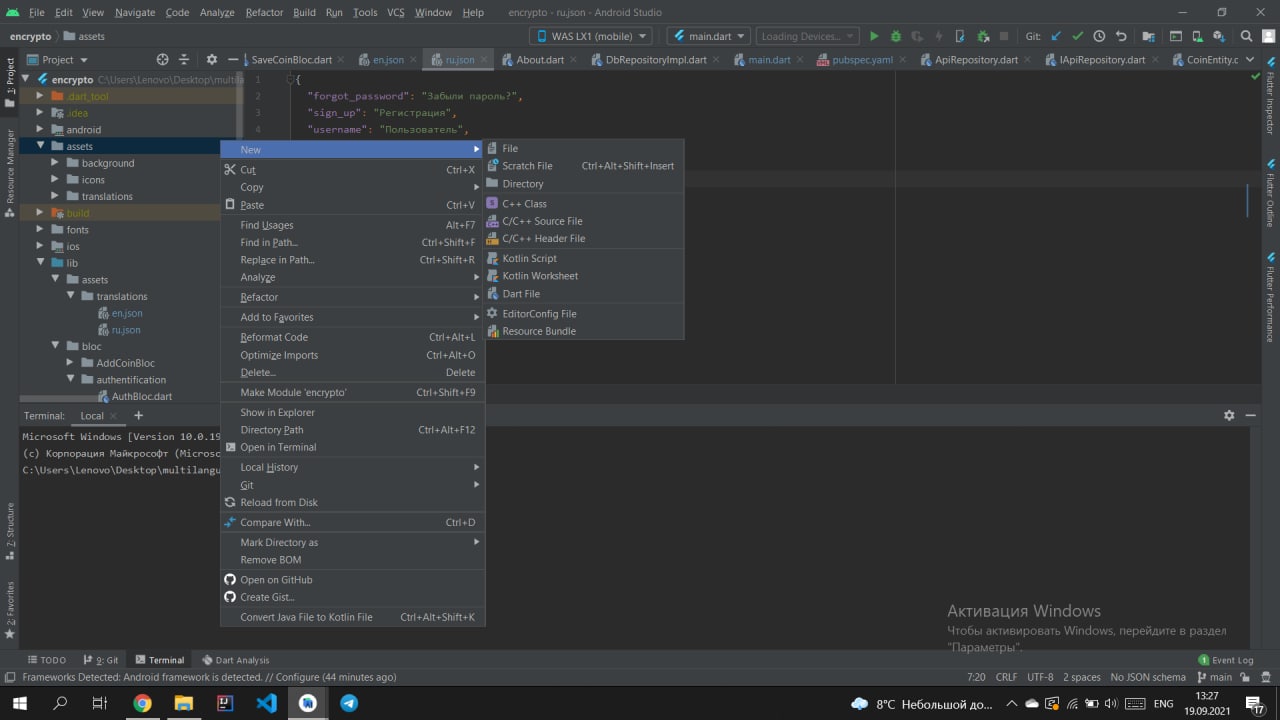The height and width of the screenshot is (720, 1280).
Task: Open Refactor submenu in context menu
Action: coord(353,297)
